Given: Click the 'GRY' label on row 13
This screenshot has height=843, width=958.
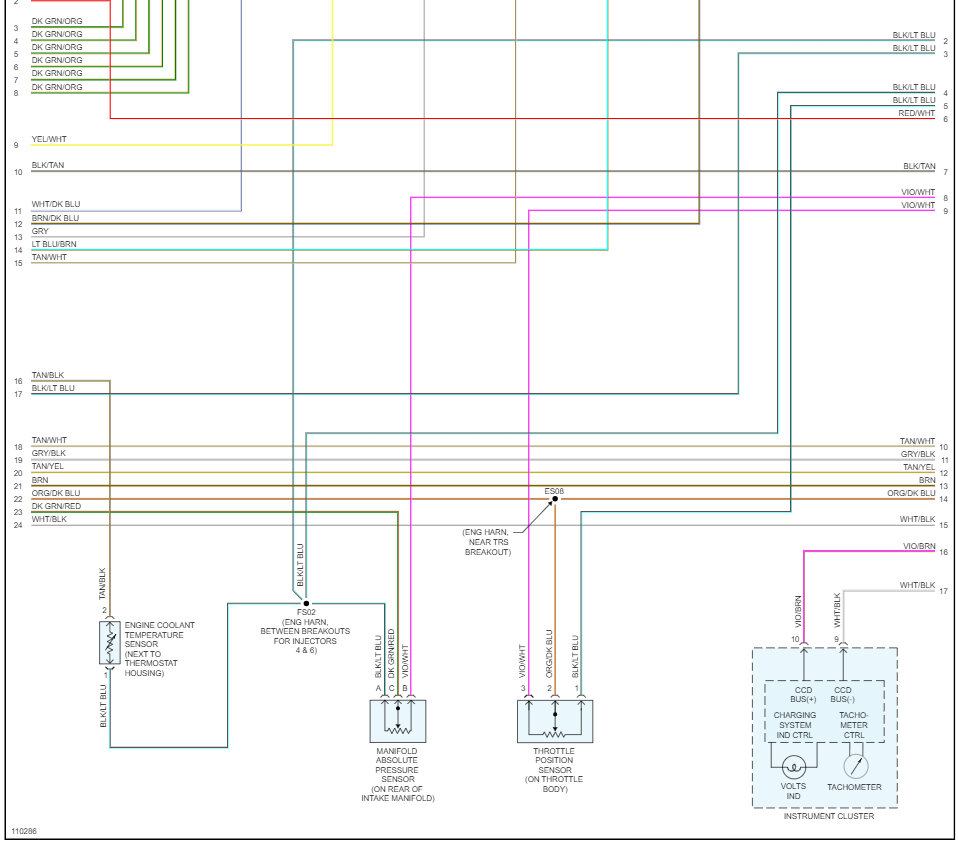Looking at the screenshot, I should (40, 232).
